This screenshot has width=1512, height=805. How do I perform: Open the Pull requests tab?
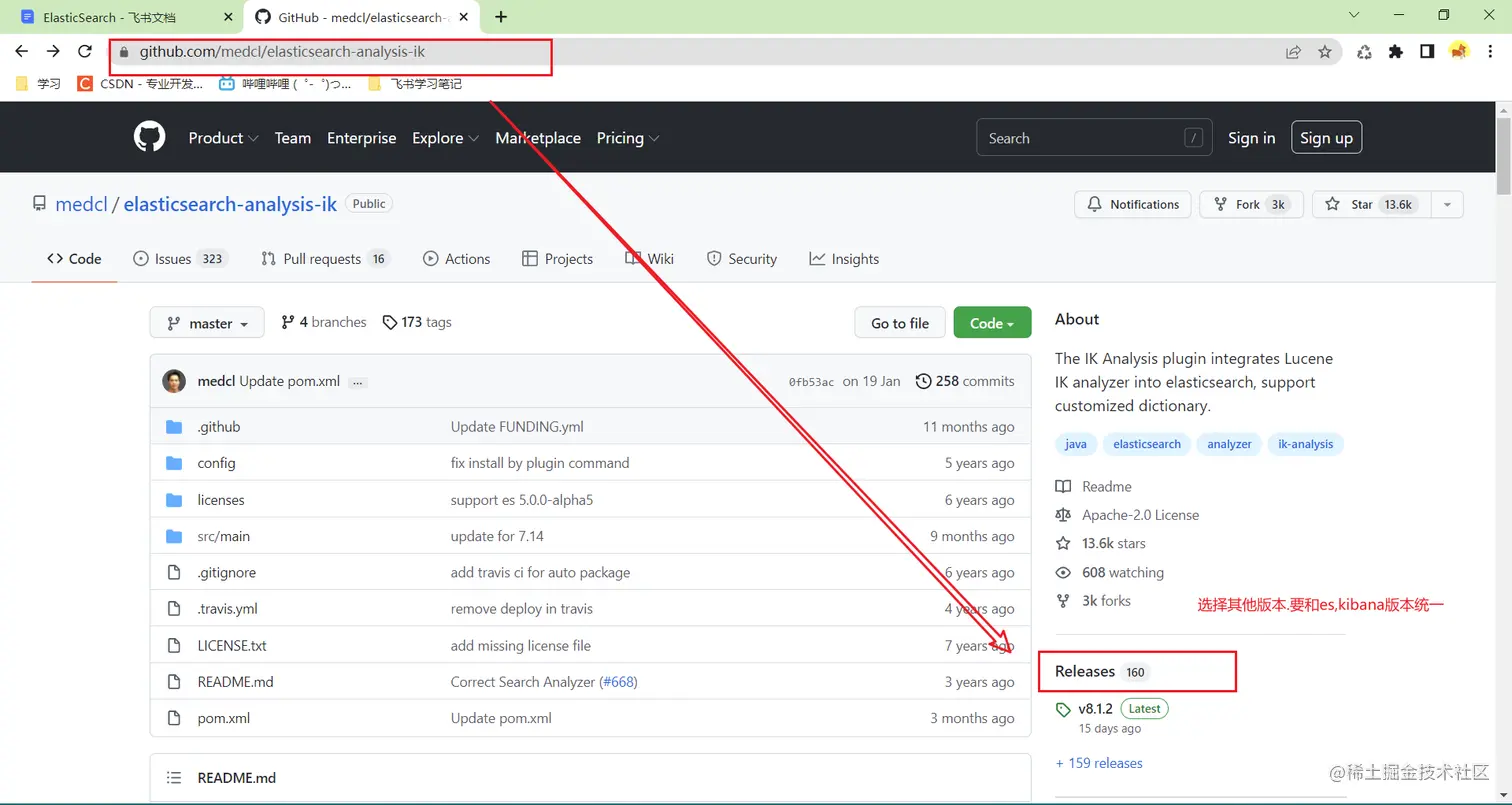coord(324,259)
